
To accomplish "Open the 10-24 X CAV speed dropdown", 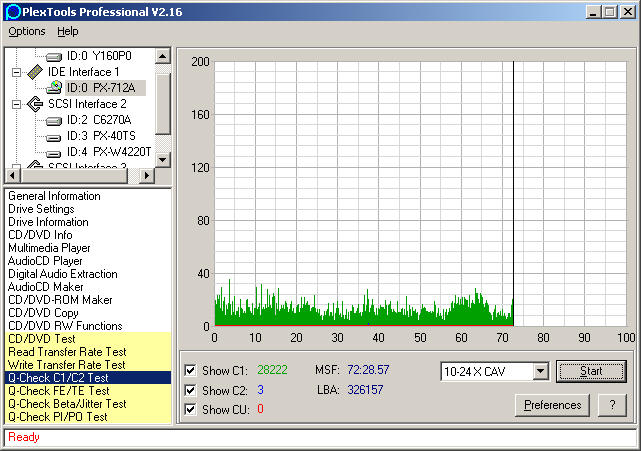I will click(540, 371).
